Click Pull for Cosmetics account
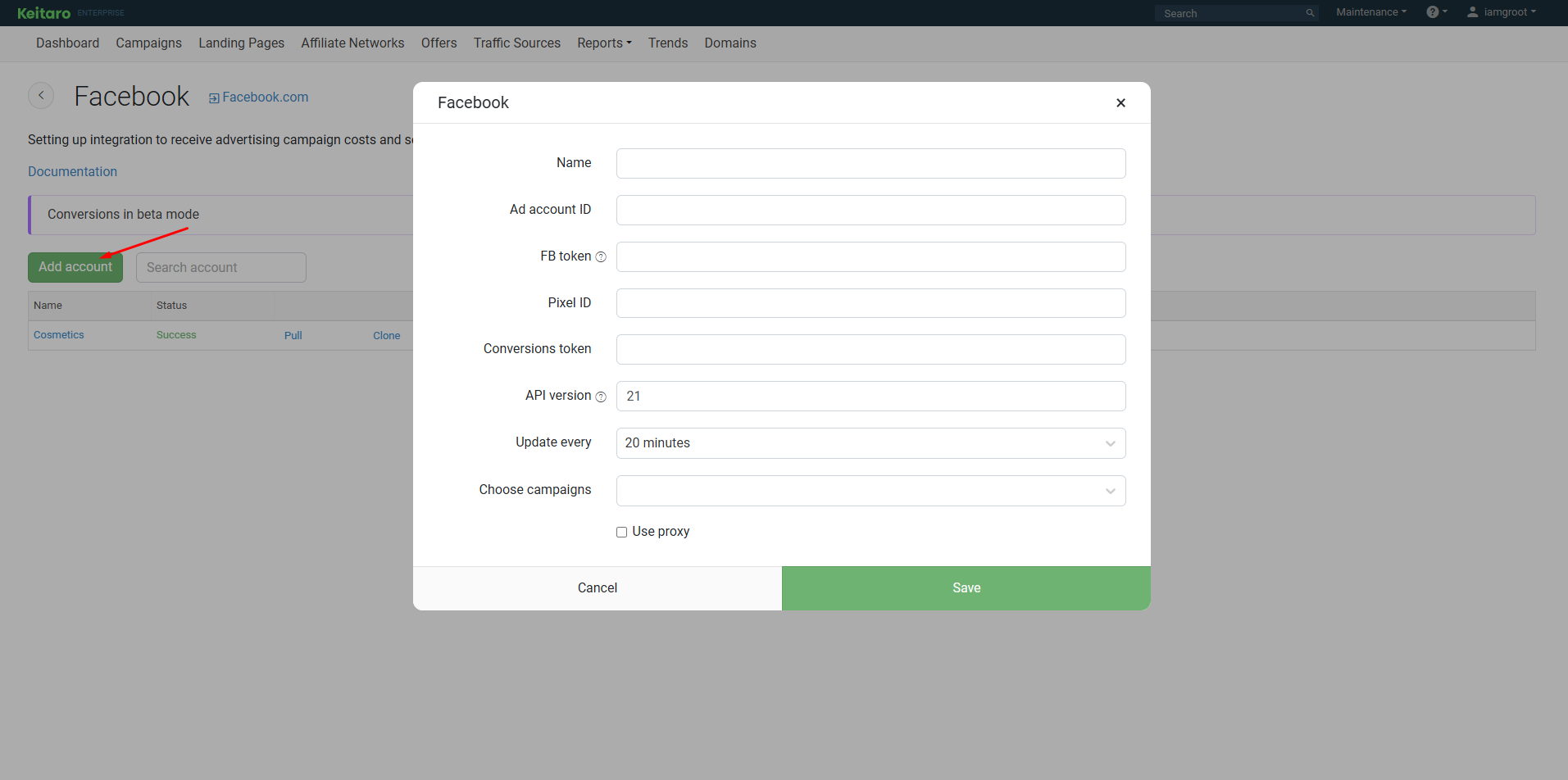This screenshot has width=1568, height=780. 293,336
